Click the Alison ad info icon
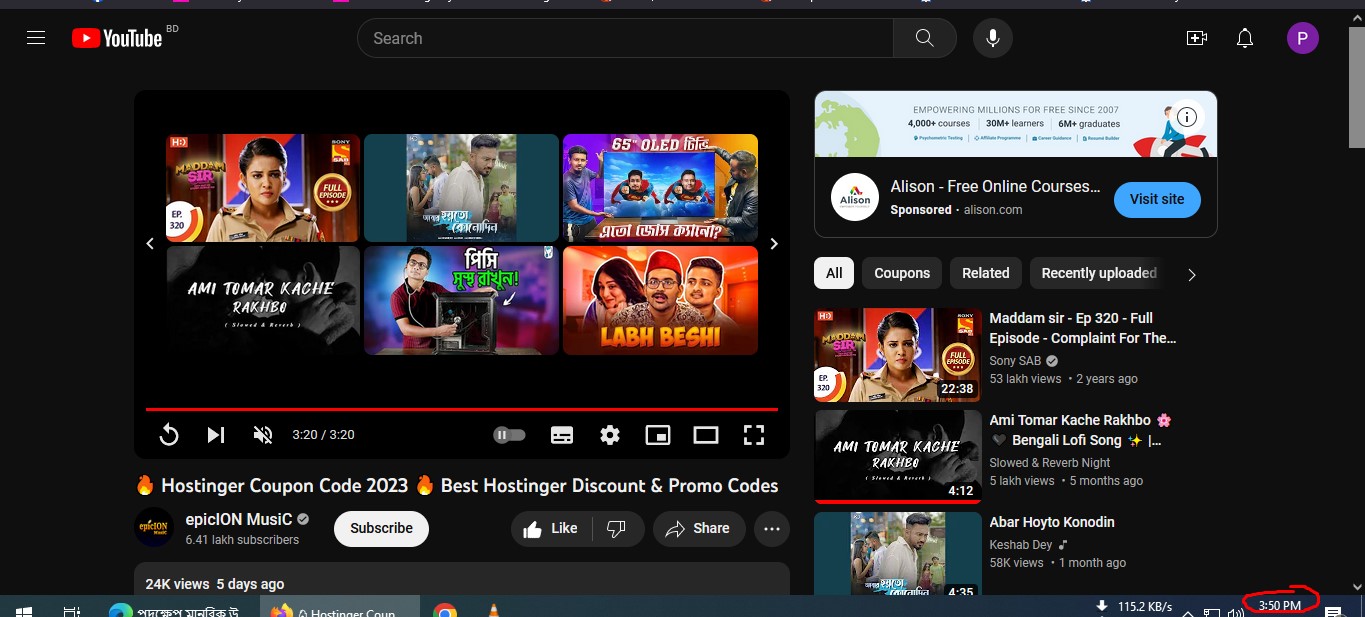Viewport: 1365px width, 617px height. point(1186,117)
